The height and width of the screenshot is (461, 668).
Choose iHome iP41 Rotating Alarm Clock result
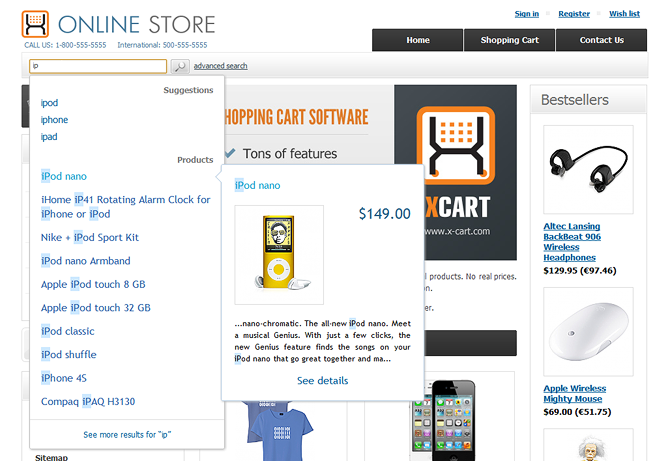coord(126,207)
